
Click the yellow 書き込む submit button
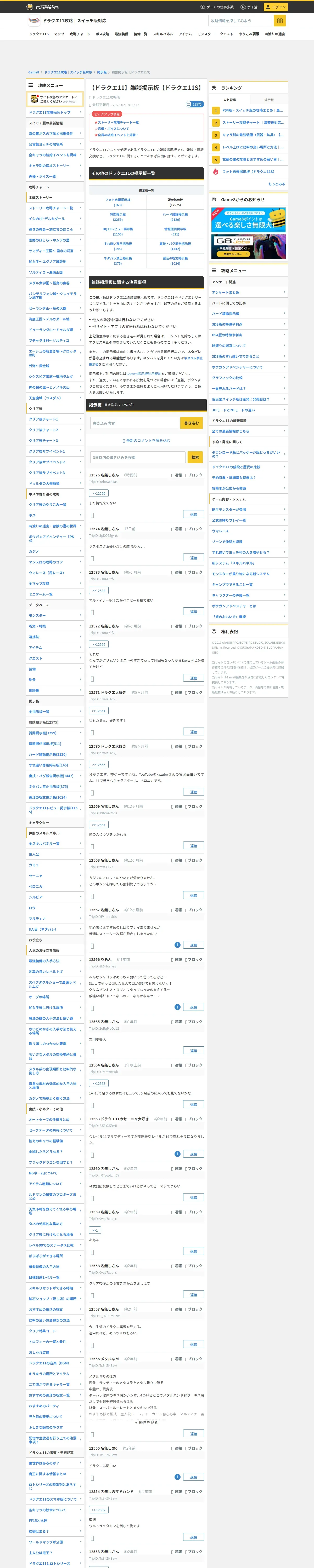(x=192, y=423)
